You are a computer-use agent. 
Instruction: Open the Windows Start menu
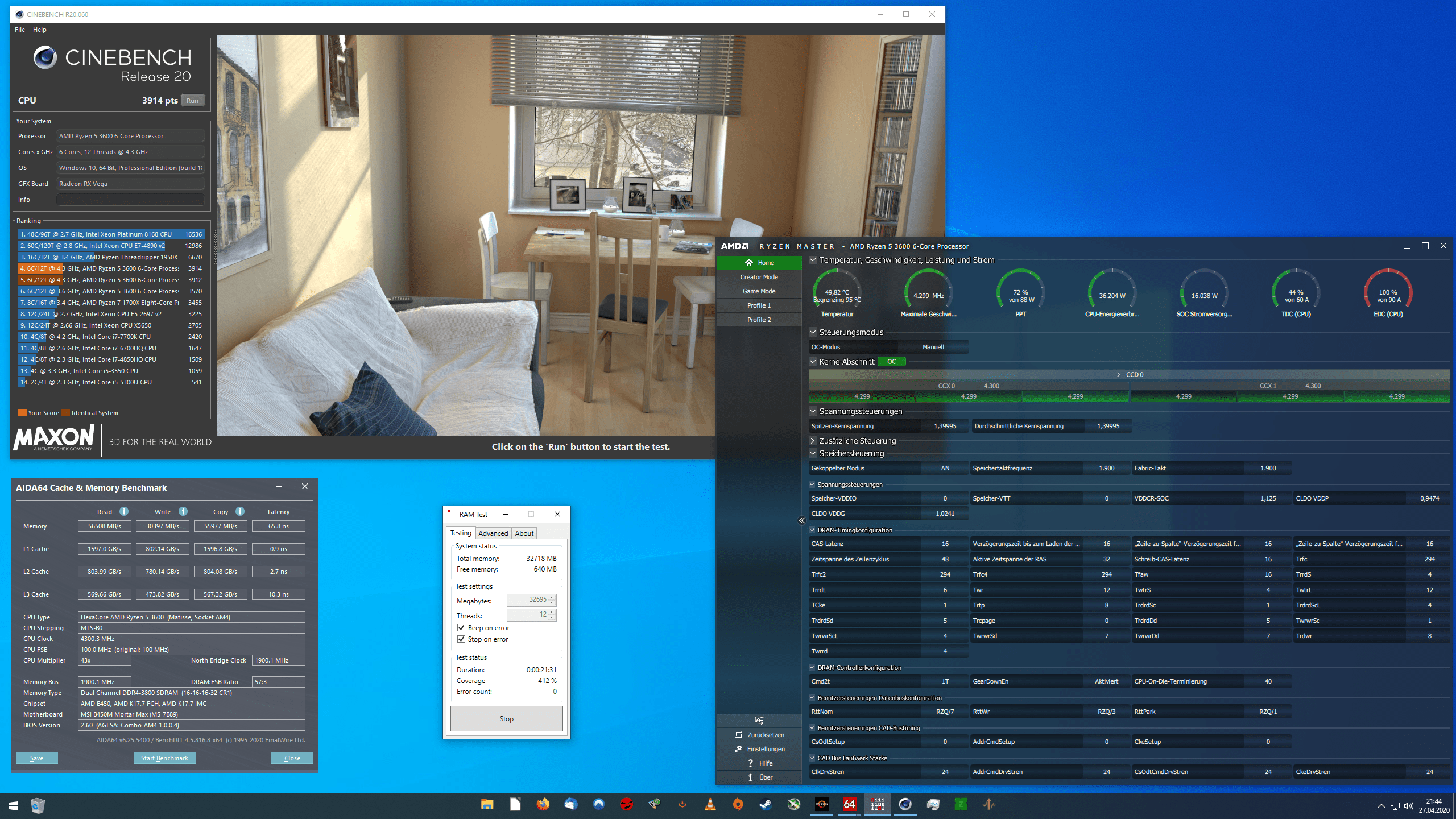click(14, 805)
